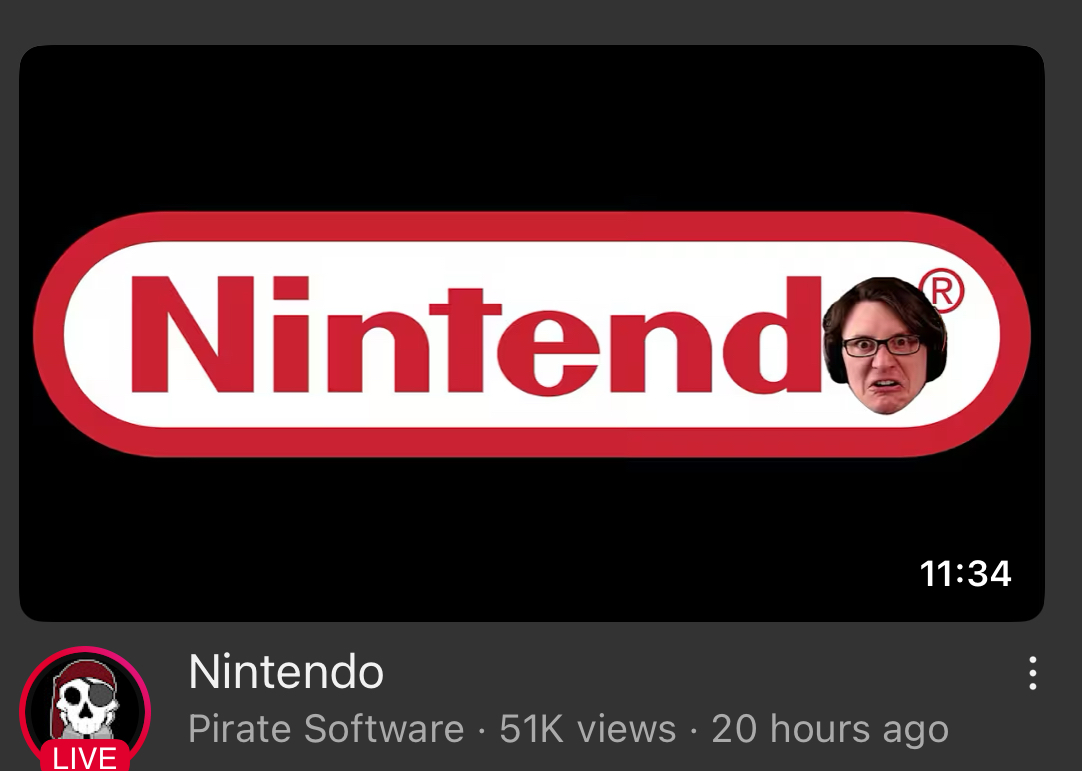Click the pirate's eyepatch on the avatar

pos(101,693)
